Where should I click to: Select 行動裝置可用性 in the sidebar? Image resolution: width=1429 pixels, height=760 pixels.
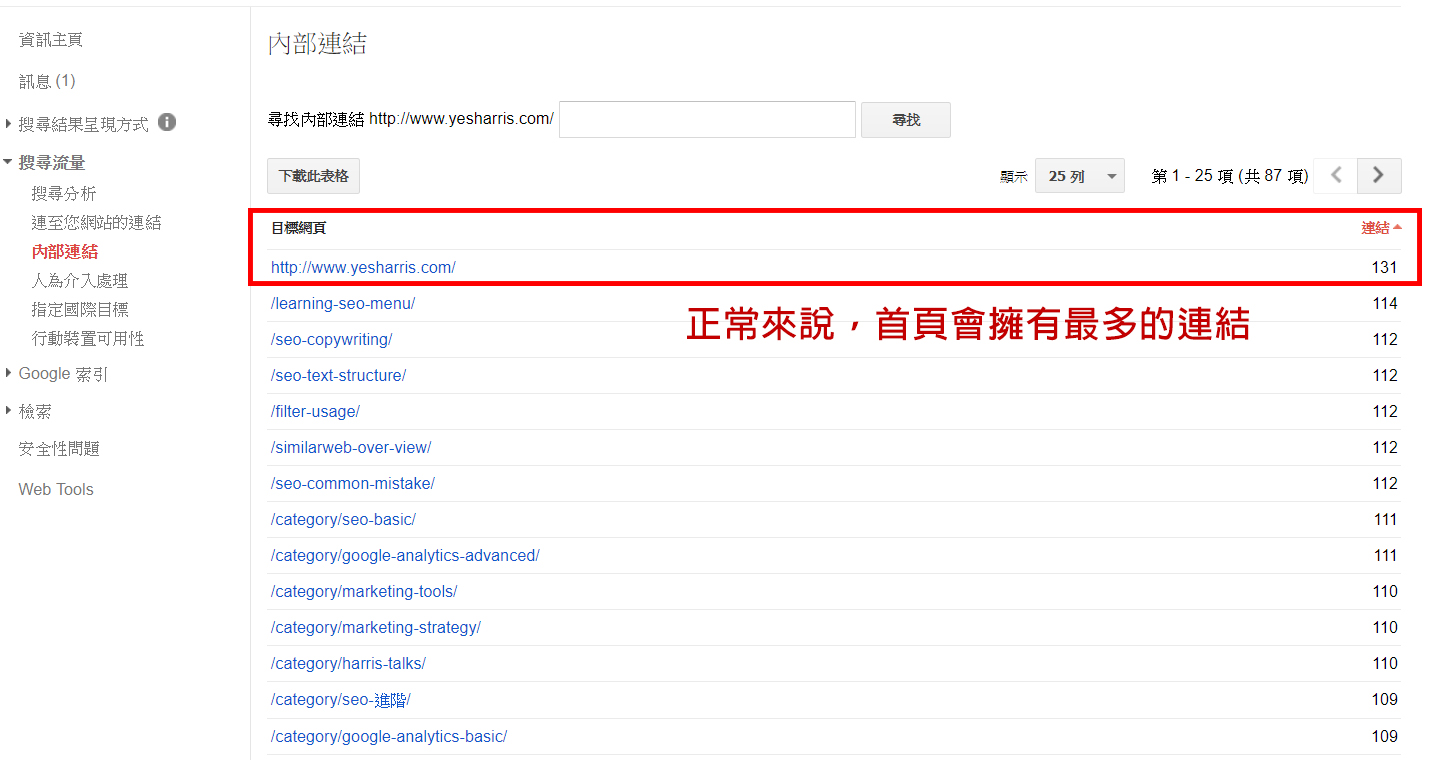pyautogui.click(x=88, y=339)
